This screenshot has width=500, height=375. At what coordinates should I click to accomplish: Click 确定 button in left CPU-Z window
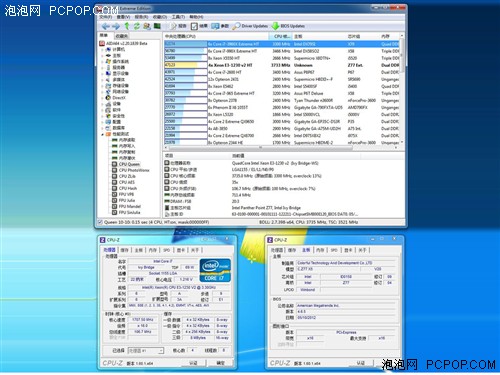[221, 363]
